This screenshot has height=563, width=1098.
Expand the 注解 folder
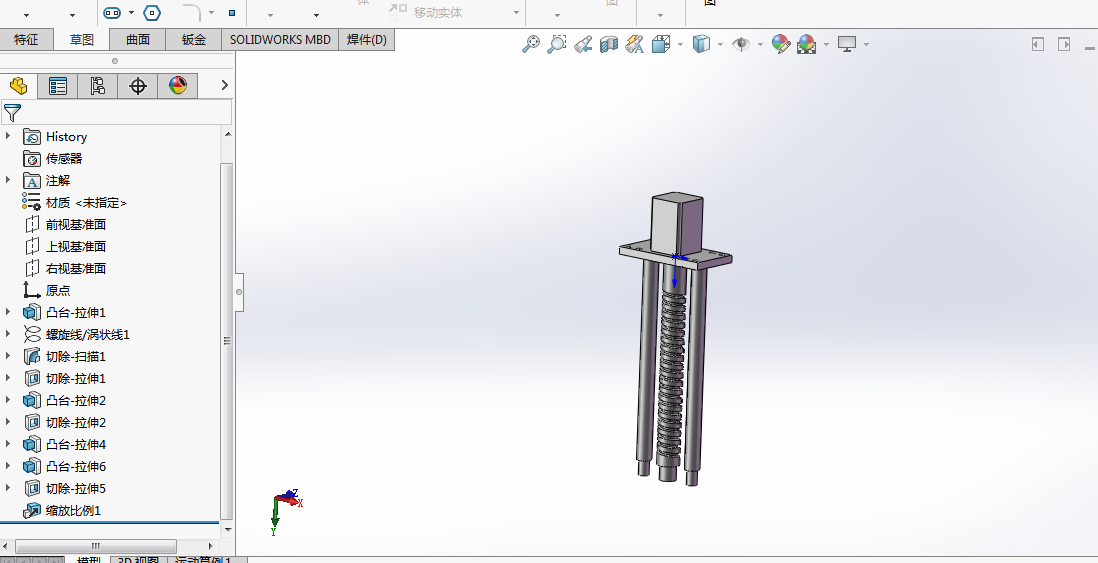[8, 180]
